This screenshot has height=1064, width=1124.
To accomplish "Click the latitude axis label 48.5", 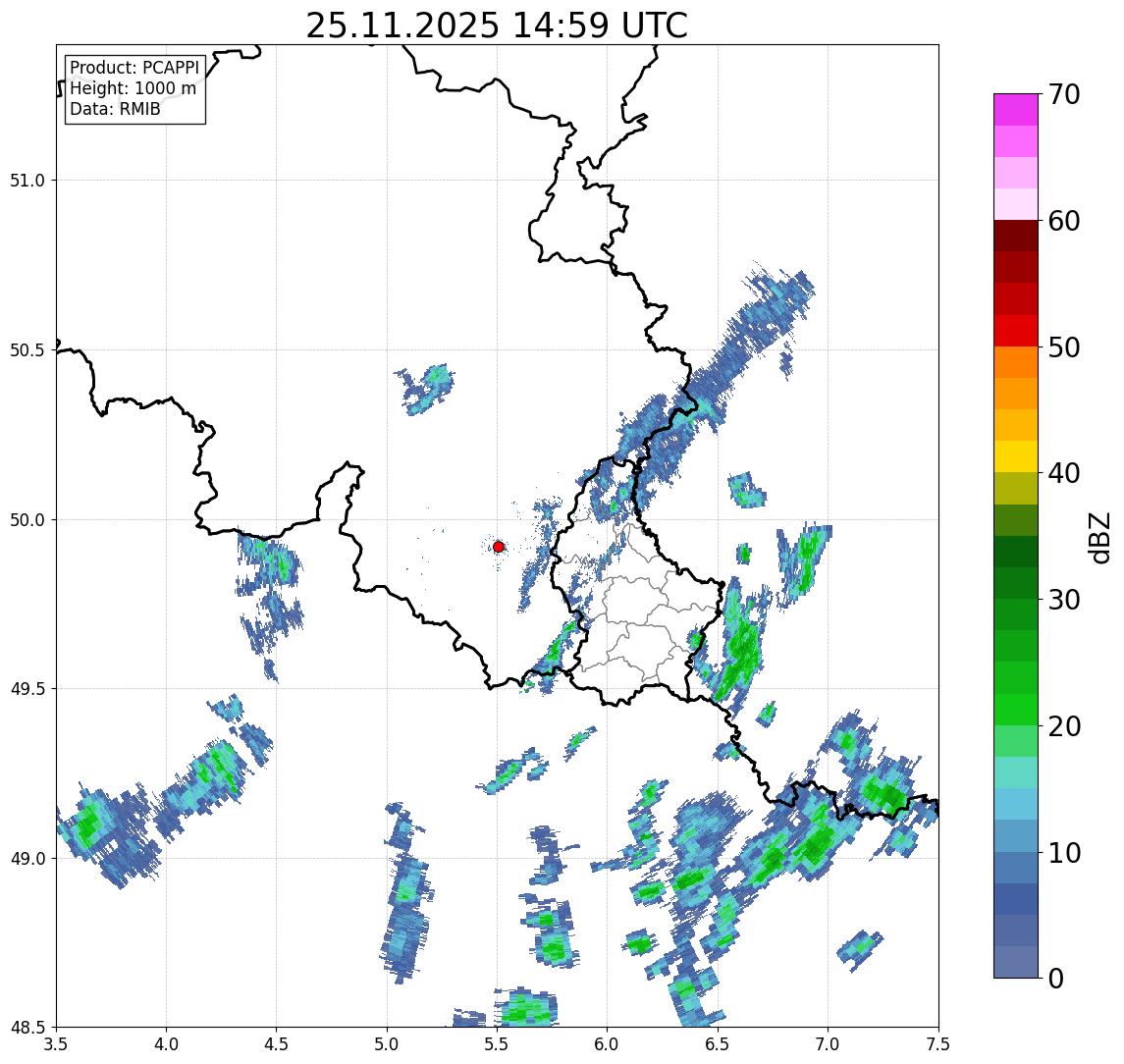I will coord(27,1028).
